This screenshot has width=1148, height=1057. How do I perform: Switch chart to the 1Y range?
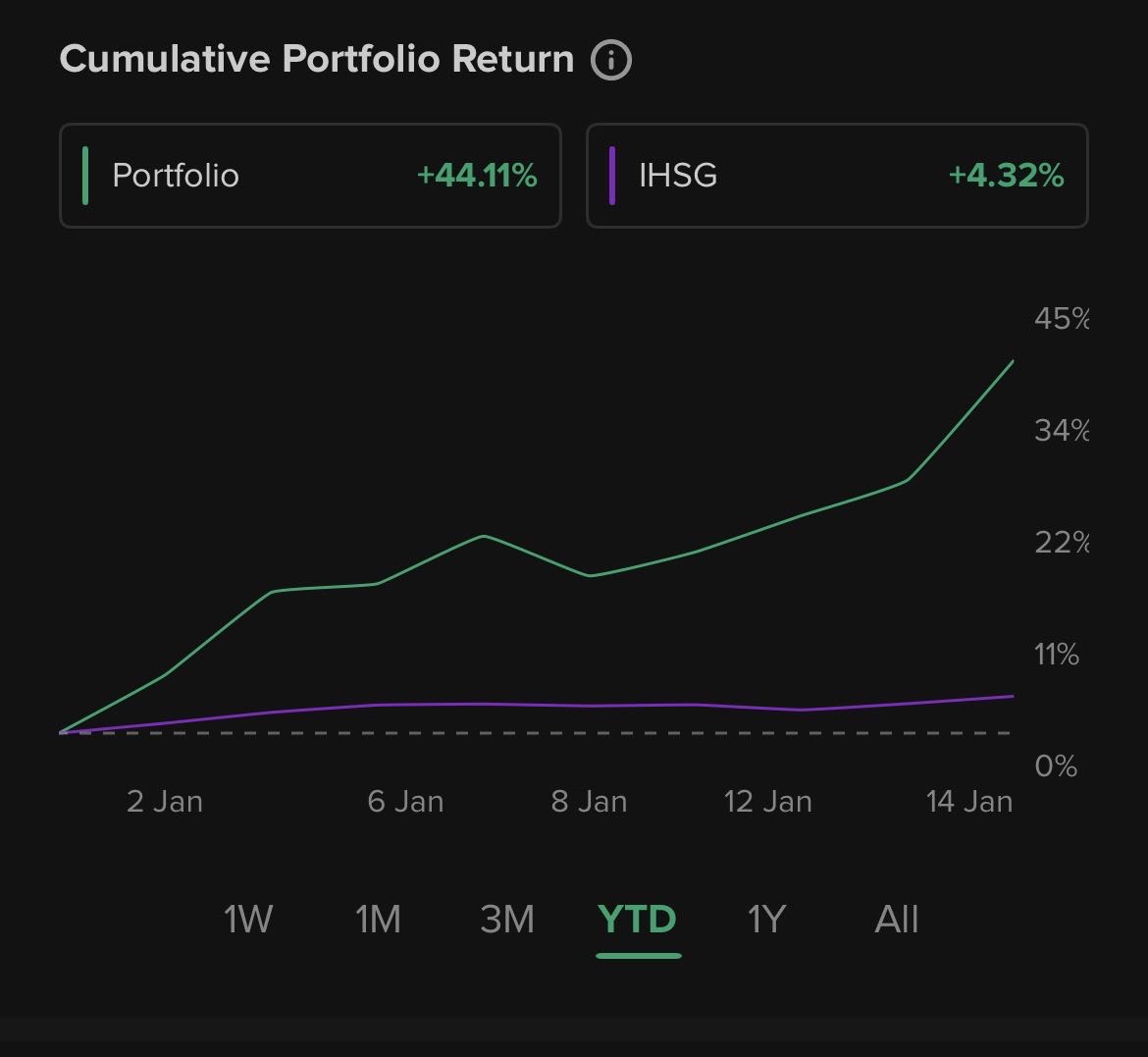tap(766, 920)
